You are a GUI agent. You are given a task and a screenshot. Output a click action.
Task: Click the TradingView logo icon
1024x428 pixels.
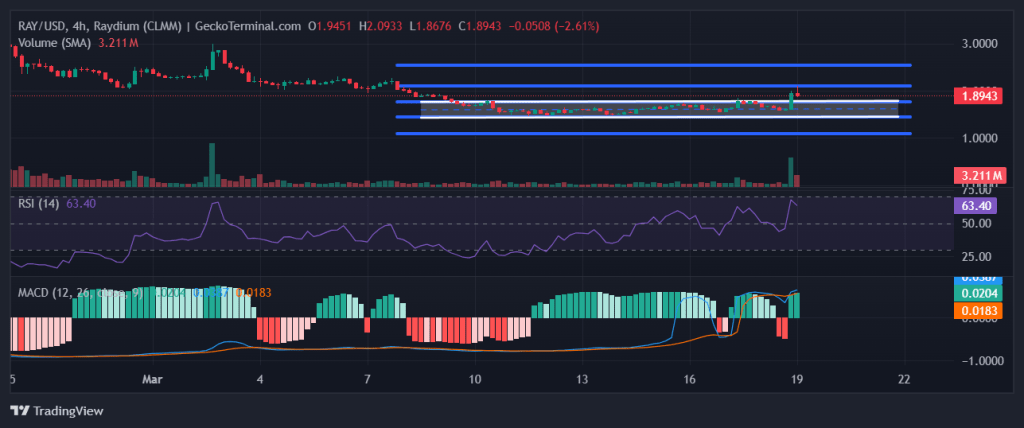coord(19,410)
